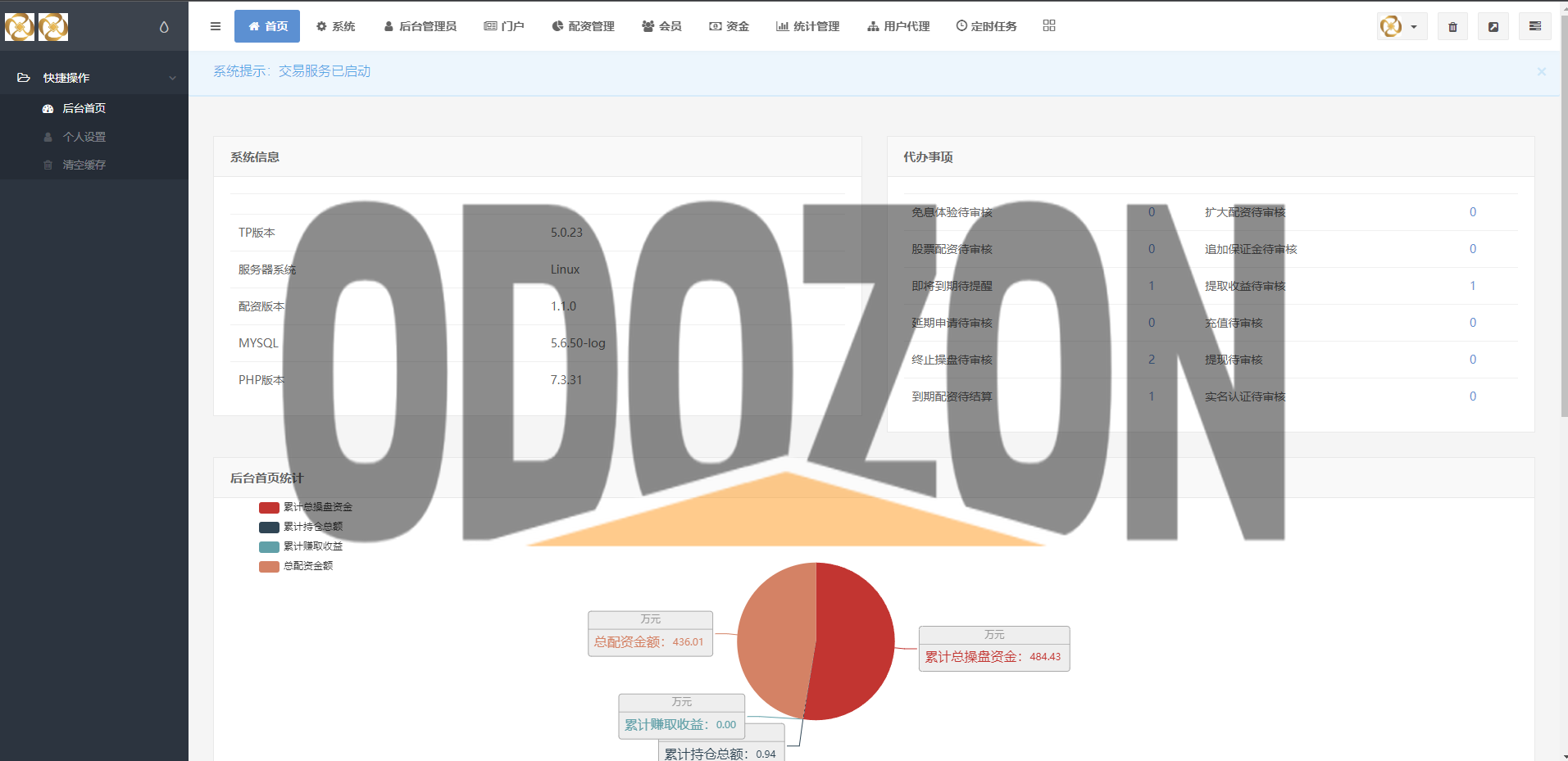This screenshot has height=761, width=1568.
Task: Click the 充值待审核 count value
Action: pos(1473,323)
